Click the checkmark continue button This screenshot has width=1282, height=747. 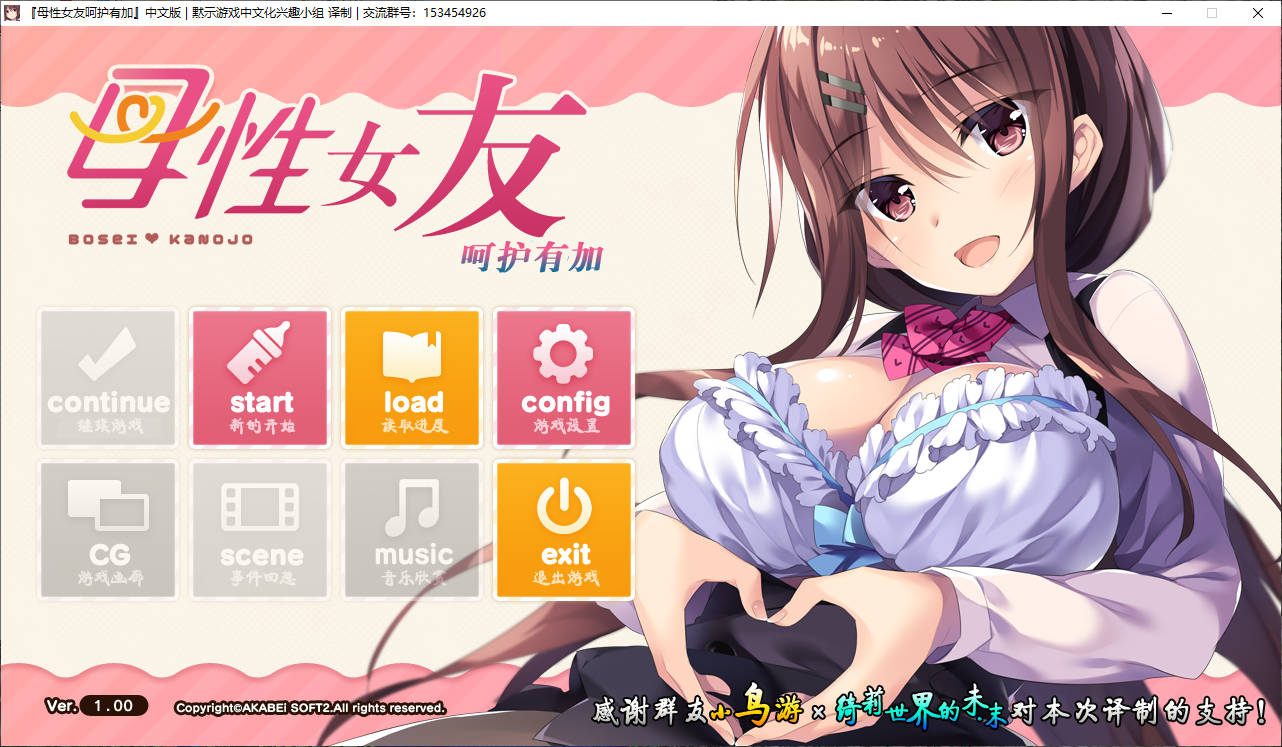tap(108, 378)
